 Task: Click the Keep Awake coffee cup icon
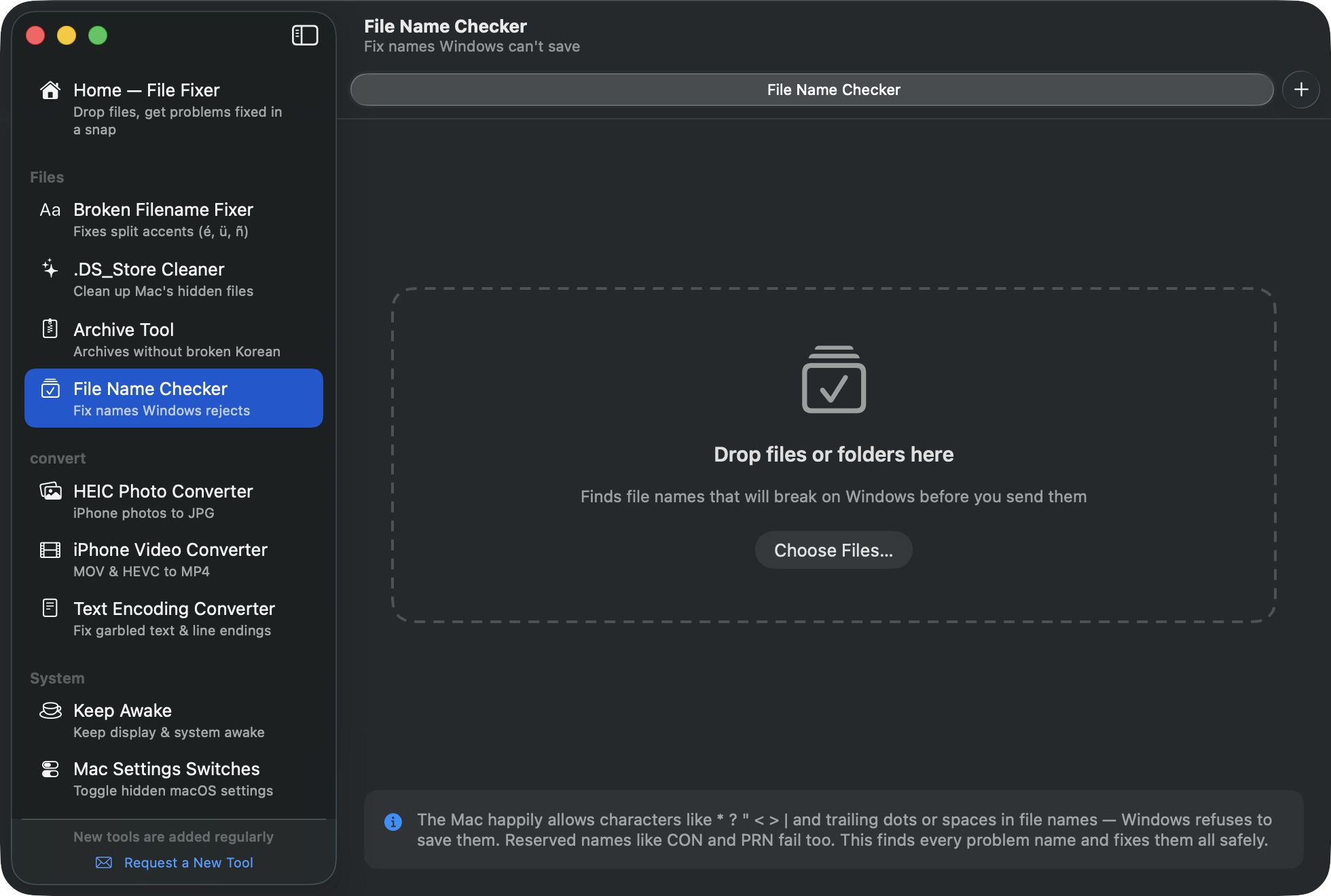point(50,710)
